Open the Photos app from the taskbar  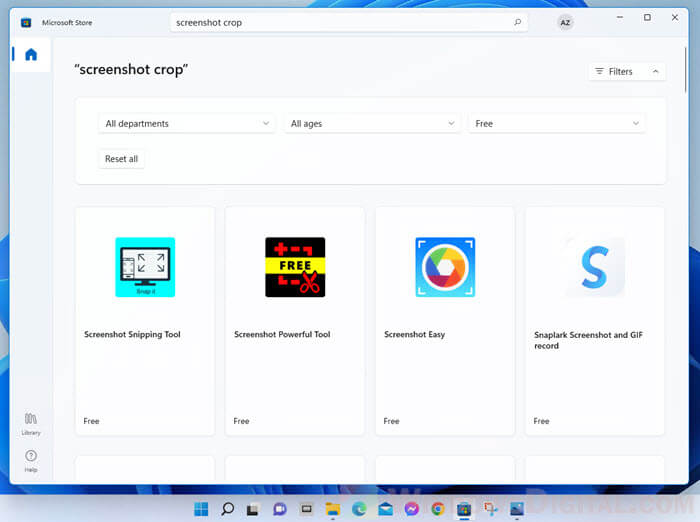click(517, 509)
